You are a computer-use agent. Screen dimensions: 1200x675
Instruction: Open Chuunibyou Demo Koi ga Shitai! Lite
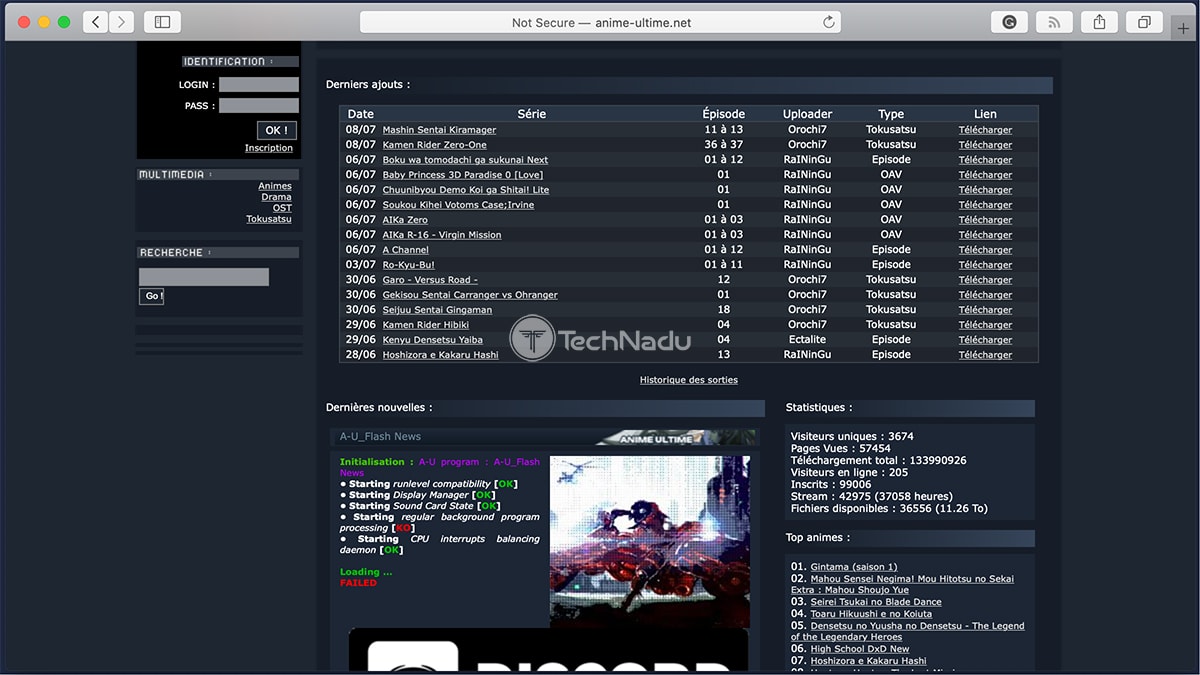point(466,190)
